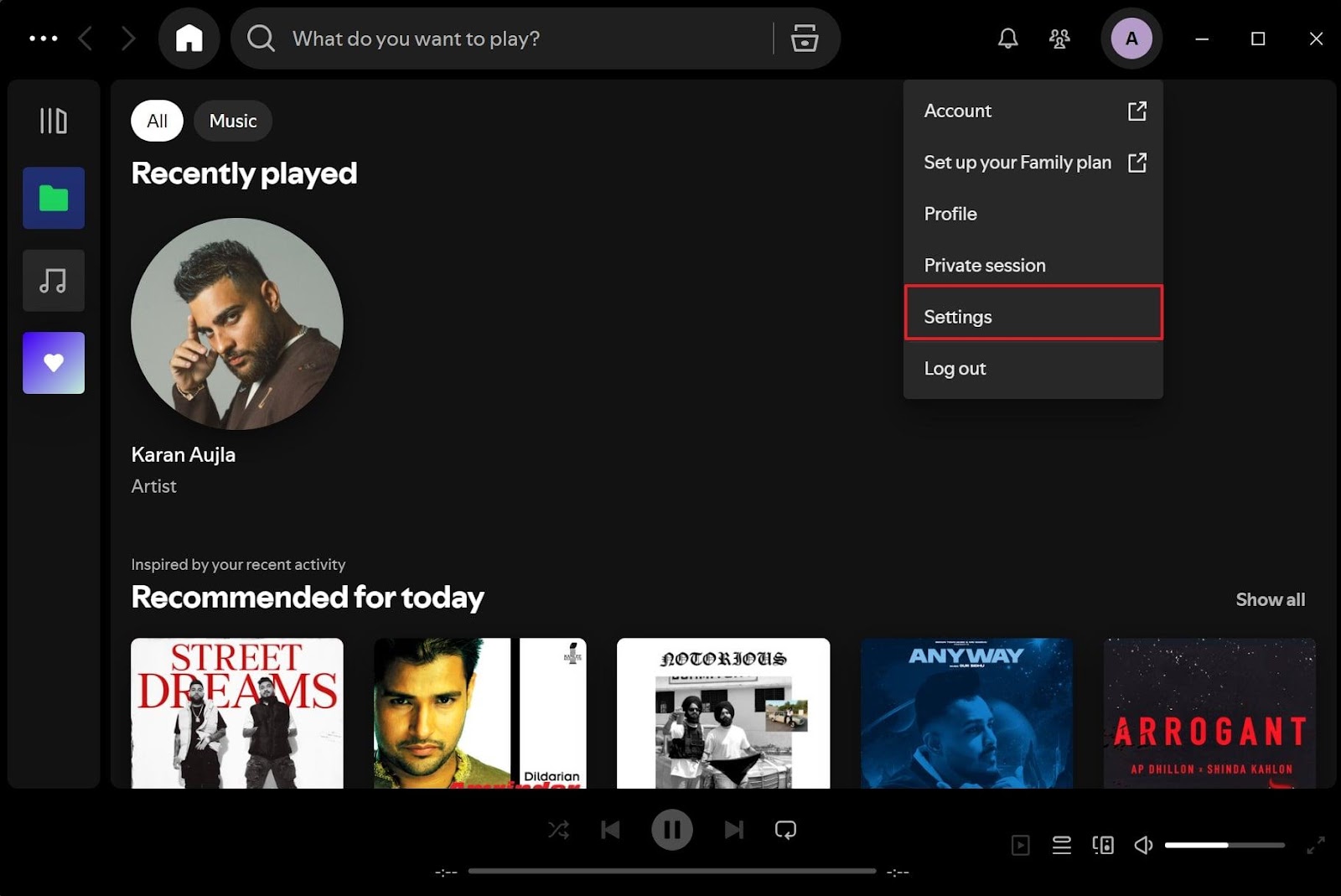Viewport: 1341px width, 896px height.
Task: Open Street Dreams album cover
Action: (237, 713)
